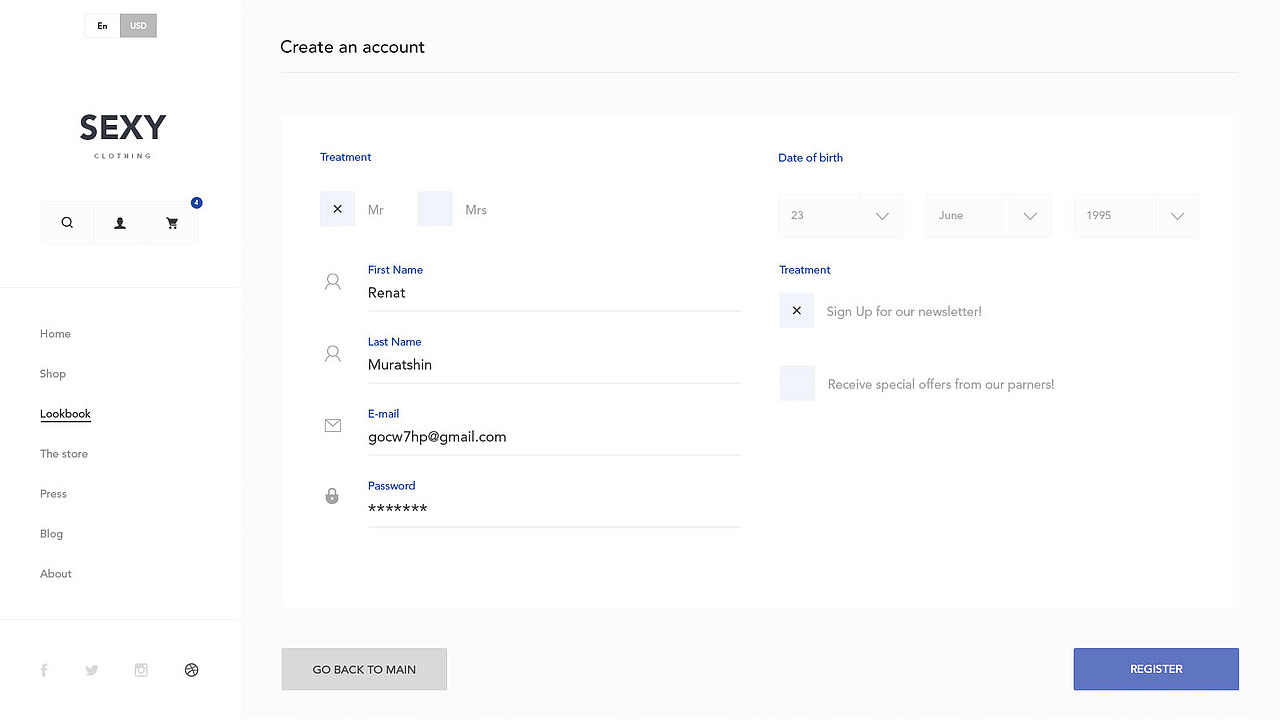Uncheck the Mr treatment checkbox
This screenshot has height=720, width=1280.
(x=337, y=209)
